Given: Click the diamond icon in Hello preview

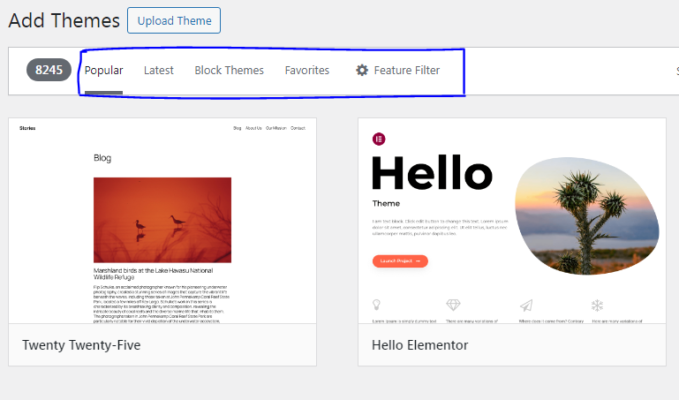Looking at the screenshot, I should coord(453,305).
